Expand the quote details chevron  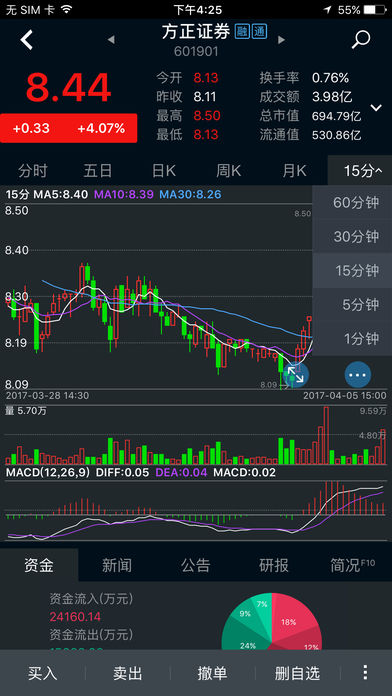pos(376,107)
